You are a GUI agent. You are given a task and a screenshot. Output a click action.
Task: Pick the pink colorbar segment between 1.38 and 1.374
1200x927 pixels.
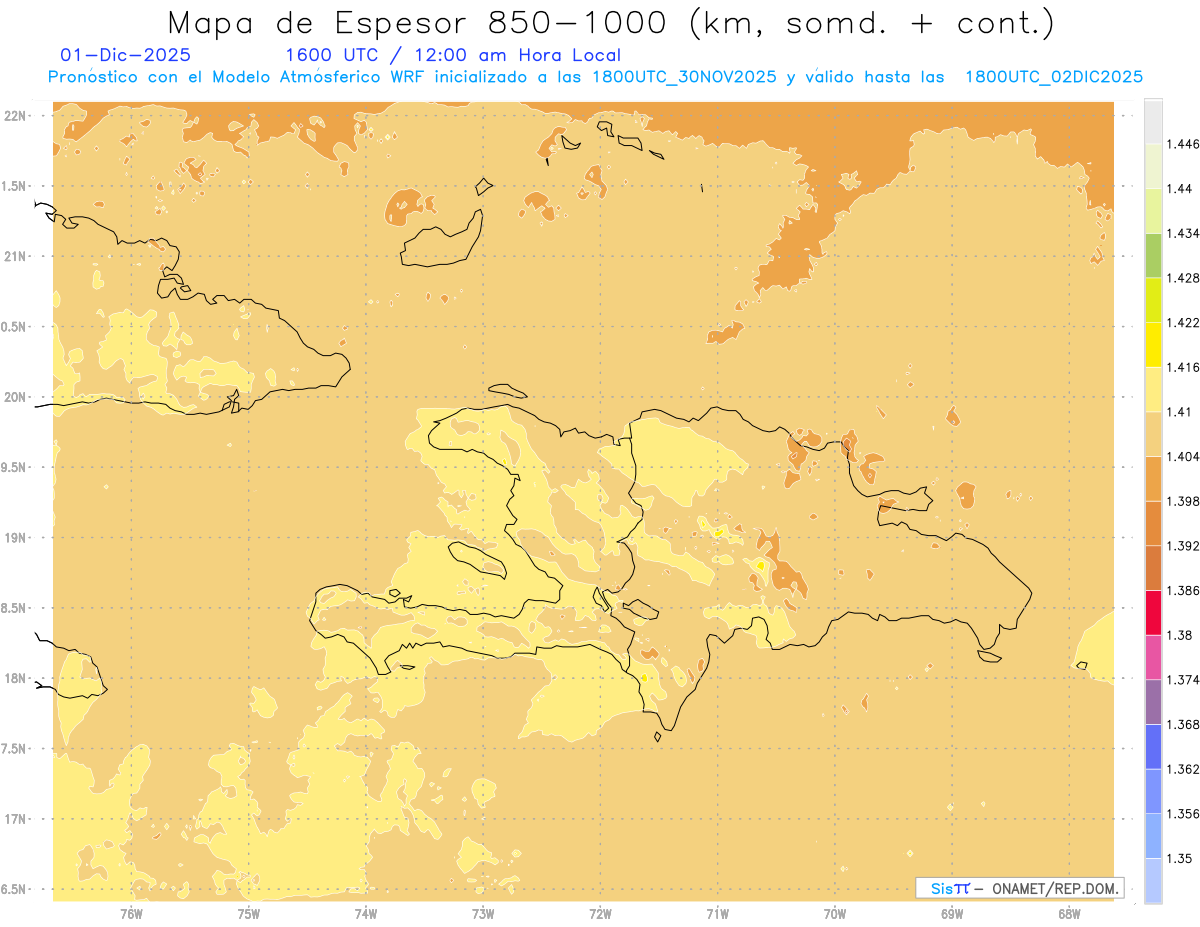click(x=1153, y=658)
